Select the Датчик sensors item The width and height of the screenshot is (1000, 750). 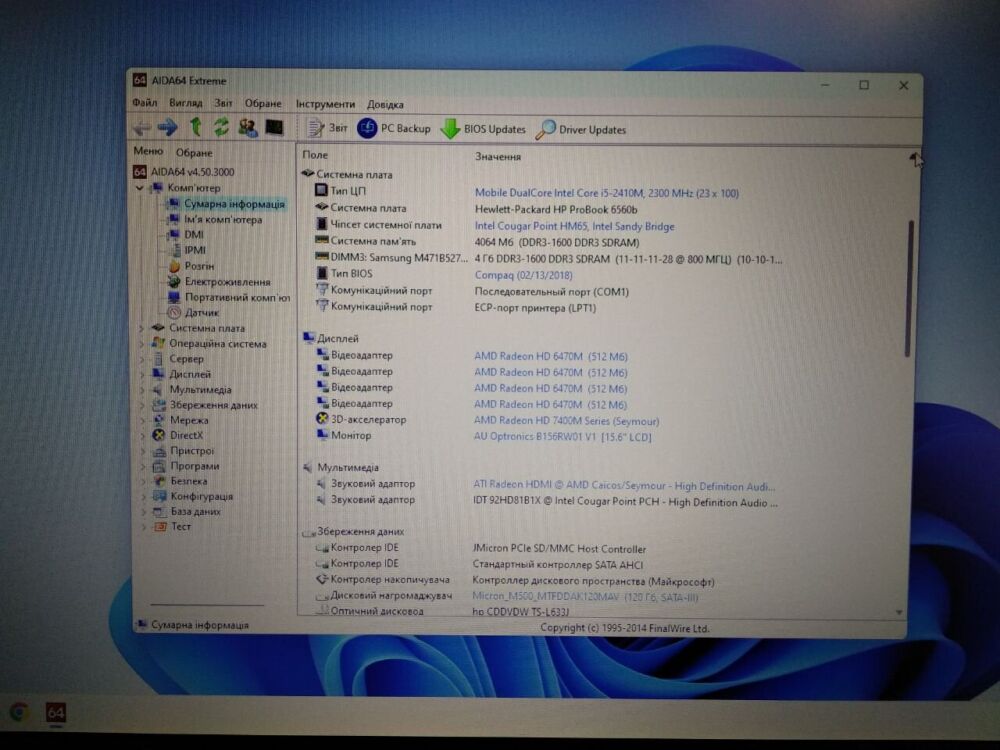[x=200, y=312]
